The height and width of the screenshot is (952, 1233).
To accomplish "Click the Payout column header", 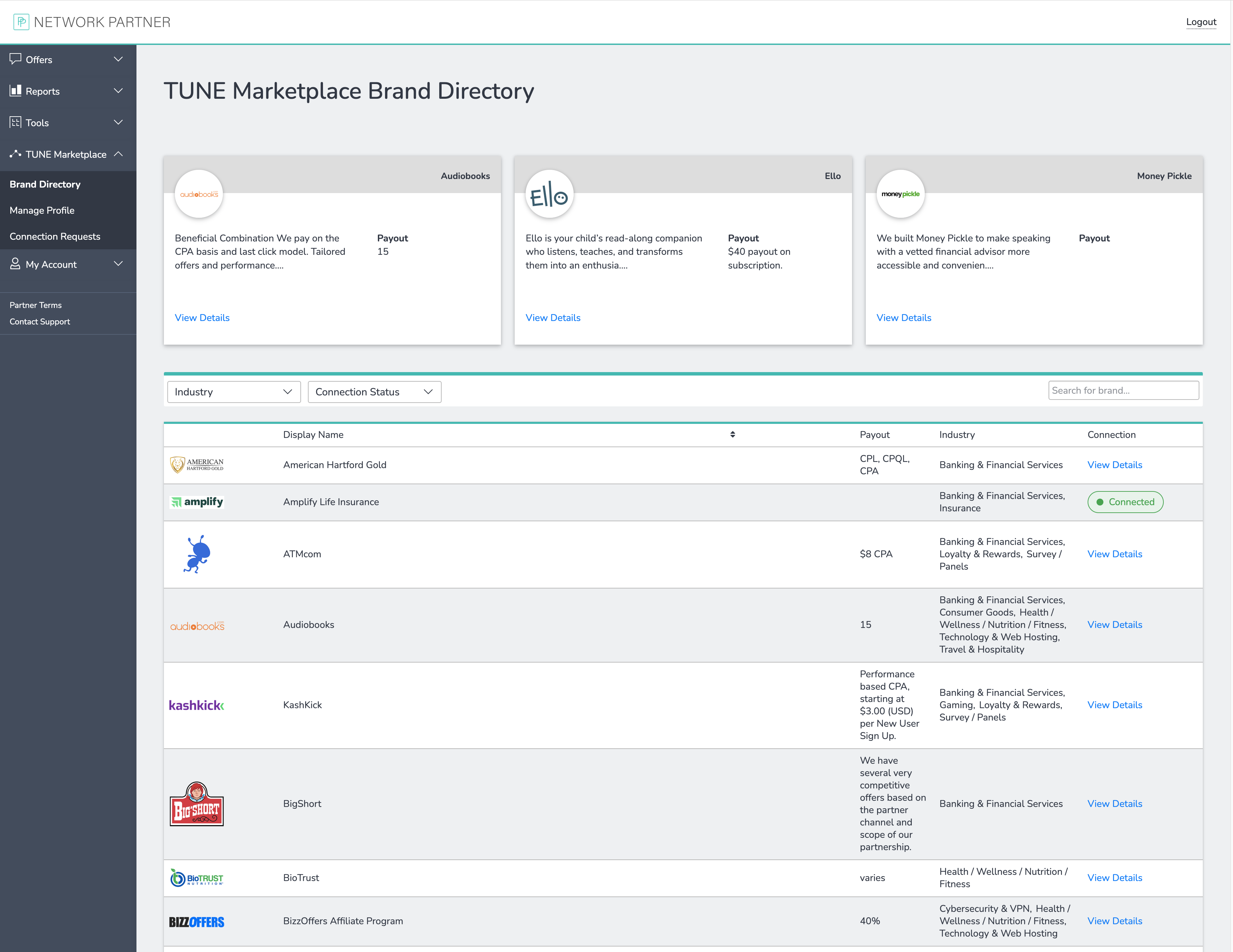I will pyautogui.click(x=874, y=435).
